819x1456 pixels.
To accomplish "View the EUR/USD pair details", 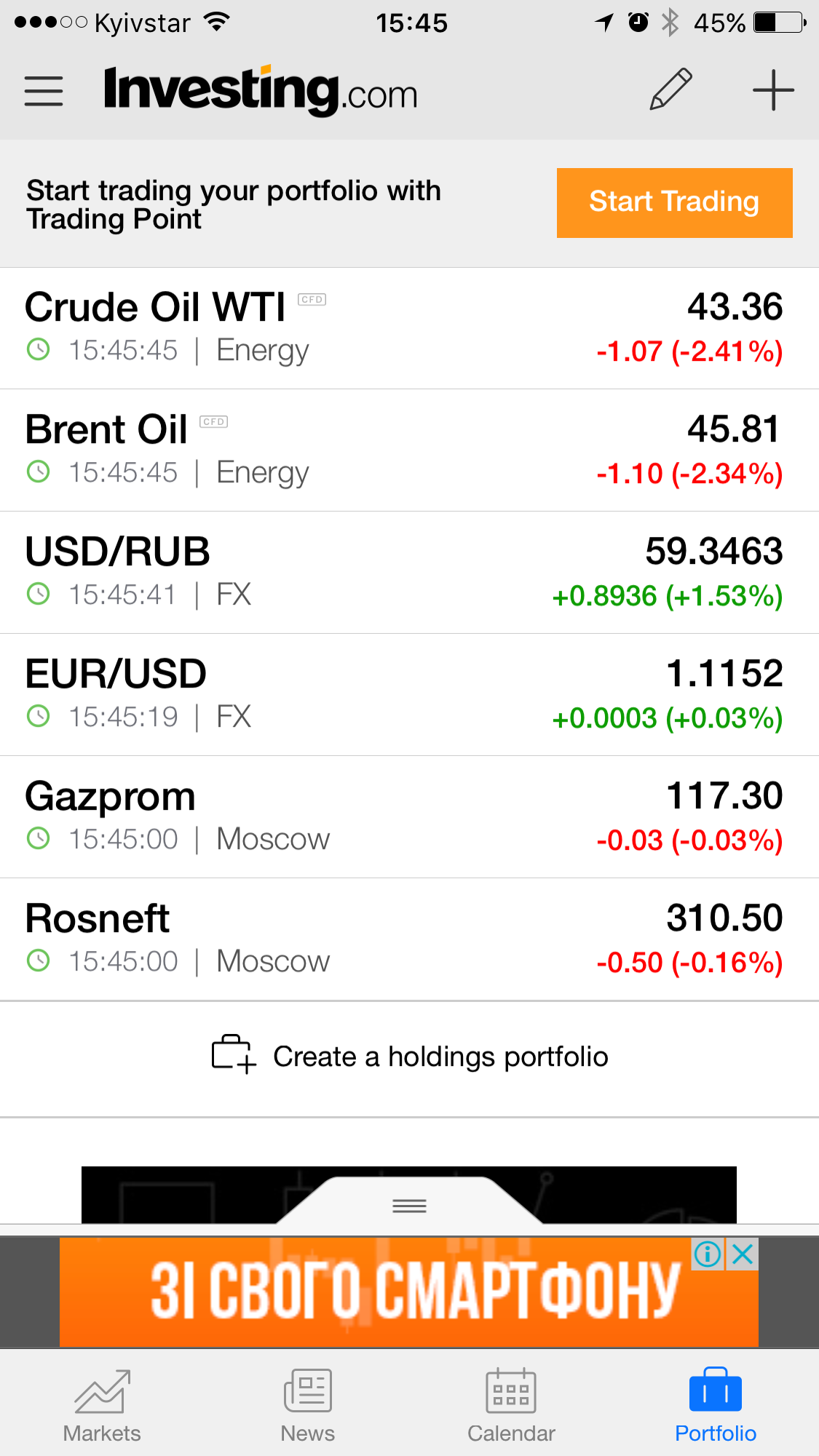I will [409, 695].
